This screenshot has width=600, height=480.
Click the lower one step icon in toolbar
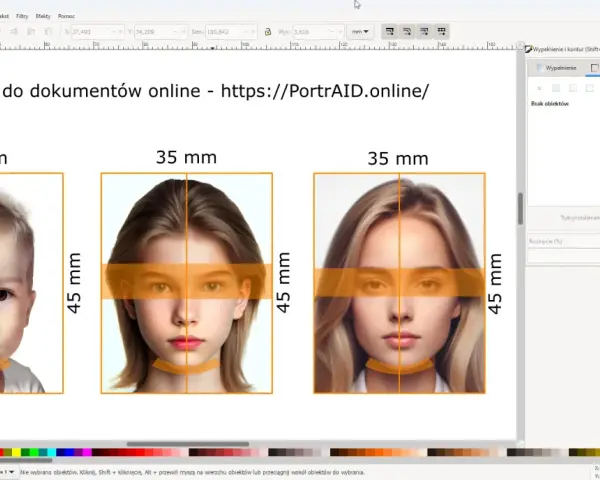tap(31, 32)
